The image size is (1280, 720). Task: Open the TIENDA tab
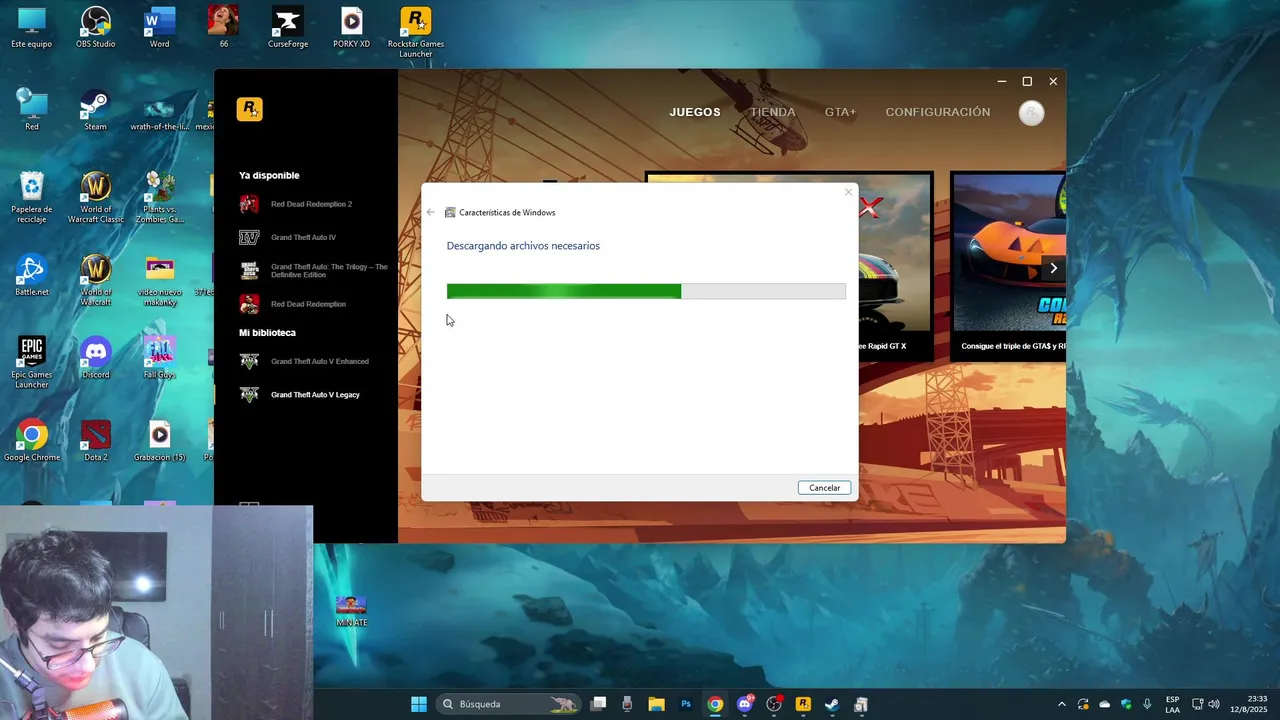coord(773,112)
